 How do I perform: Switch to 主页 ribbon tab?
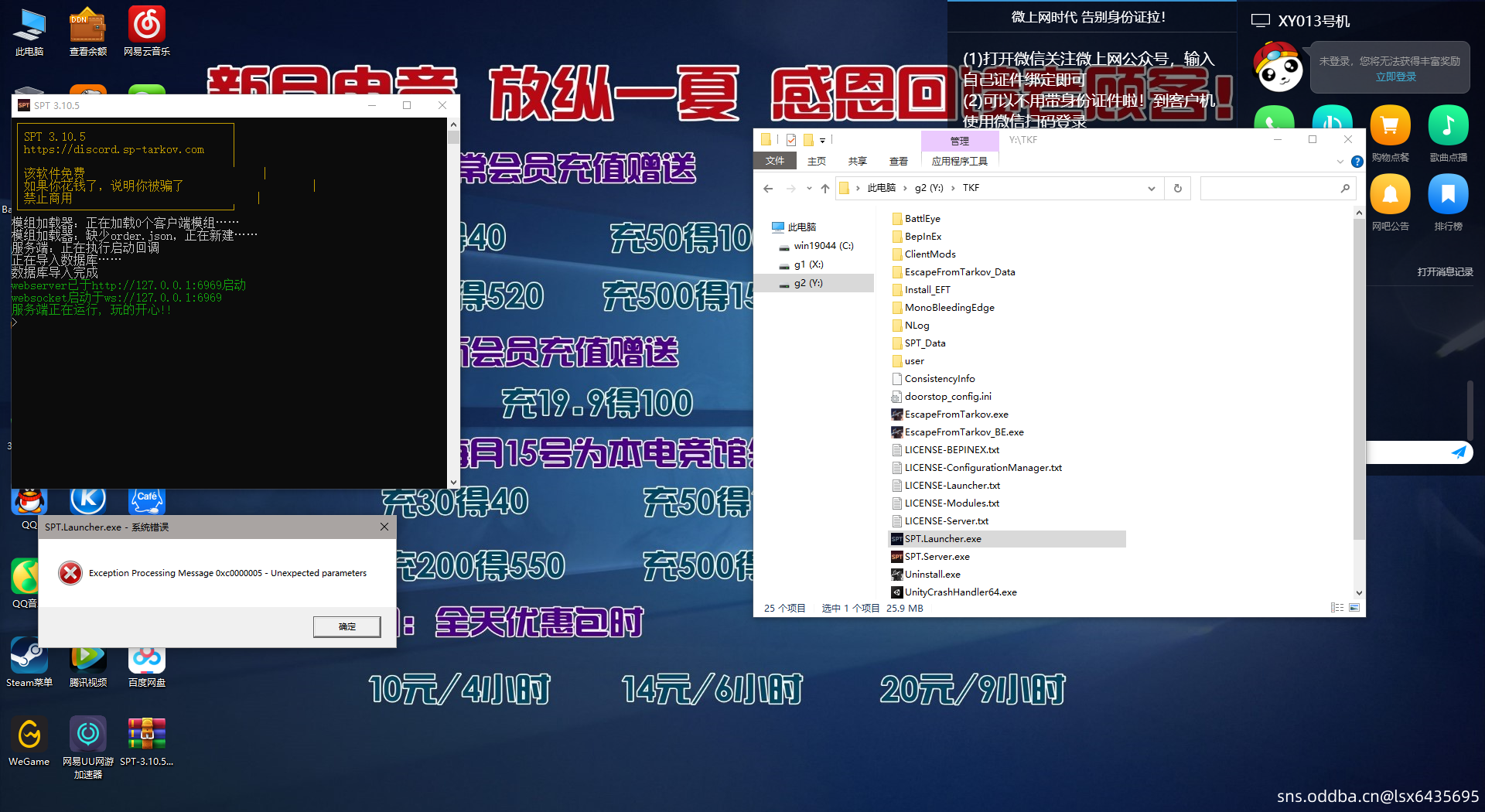point(816,161)
